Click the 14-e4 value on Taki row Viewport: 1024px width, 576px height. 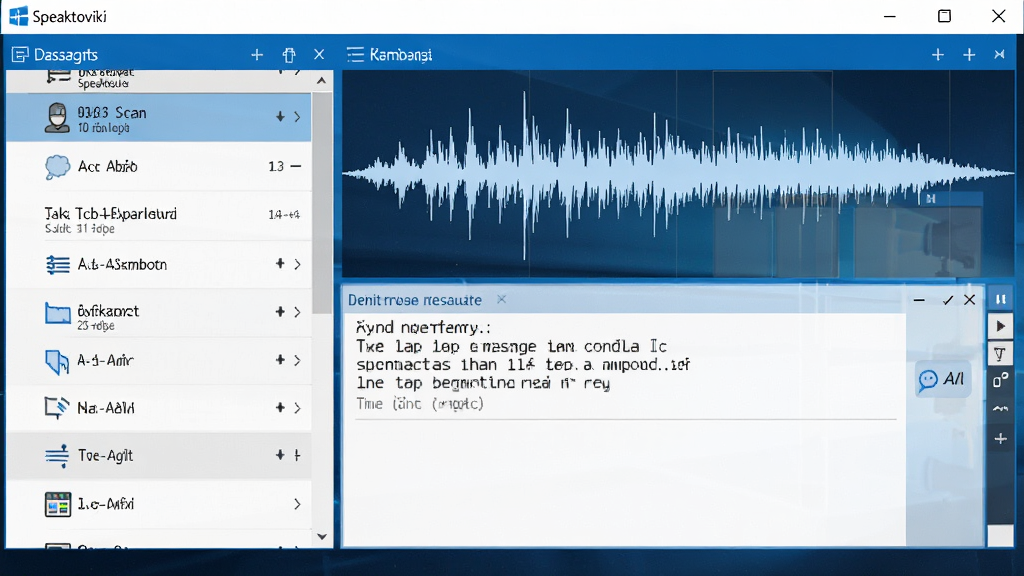284,214
